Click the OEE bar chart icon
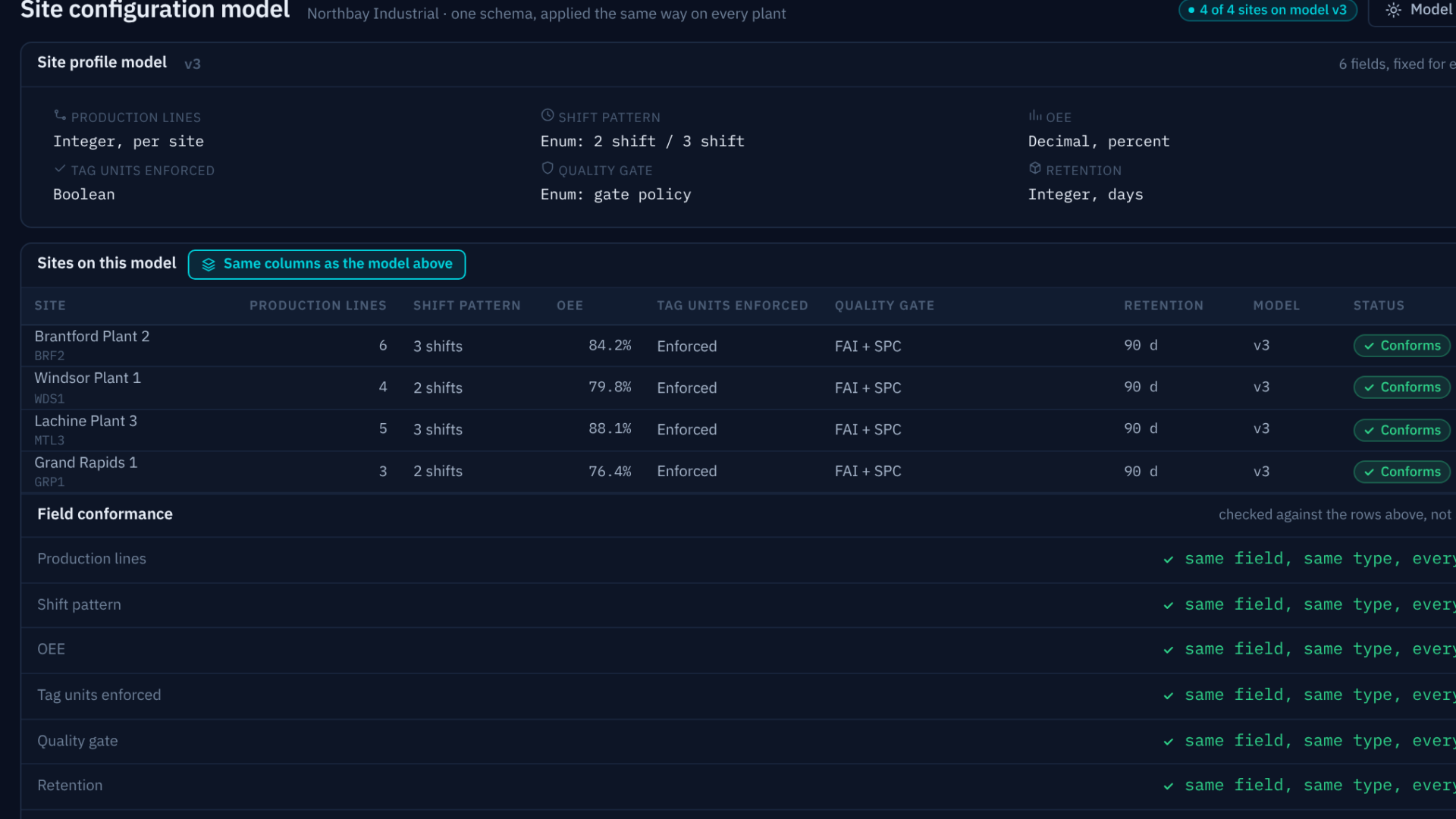Viewport: 1456px width, 819px height. (1035, 115)
